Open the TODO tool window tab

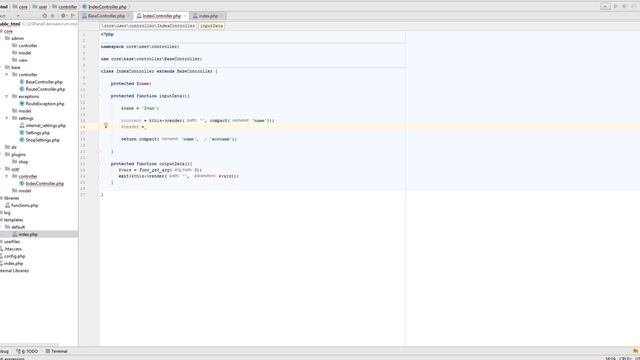pos(27,351)
